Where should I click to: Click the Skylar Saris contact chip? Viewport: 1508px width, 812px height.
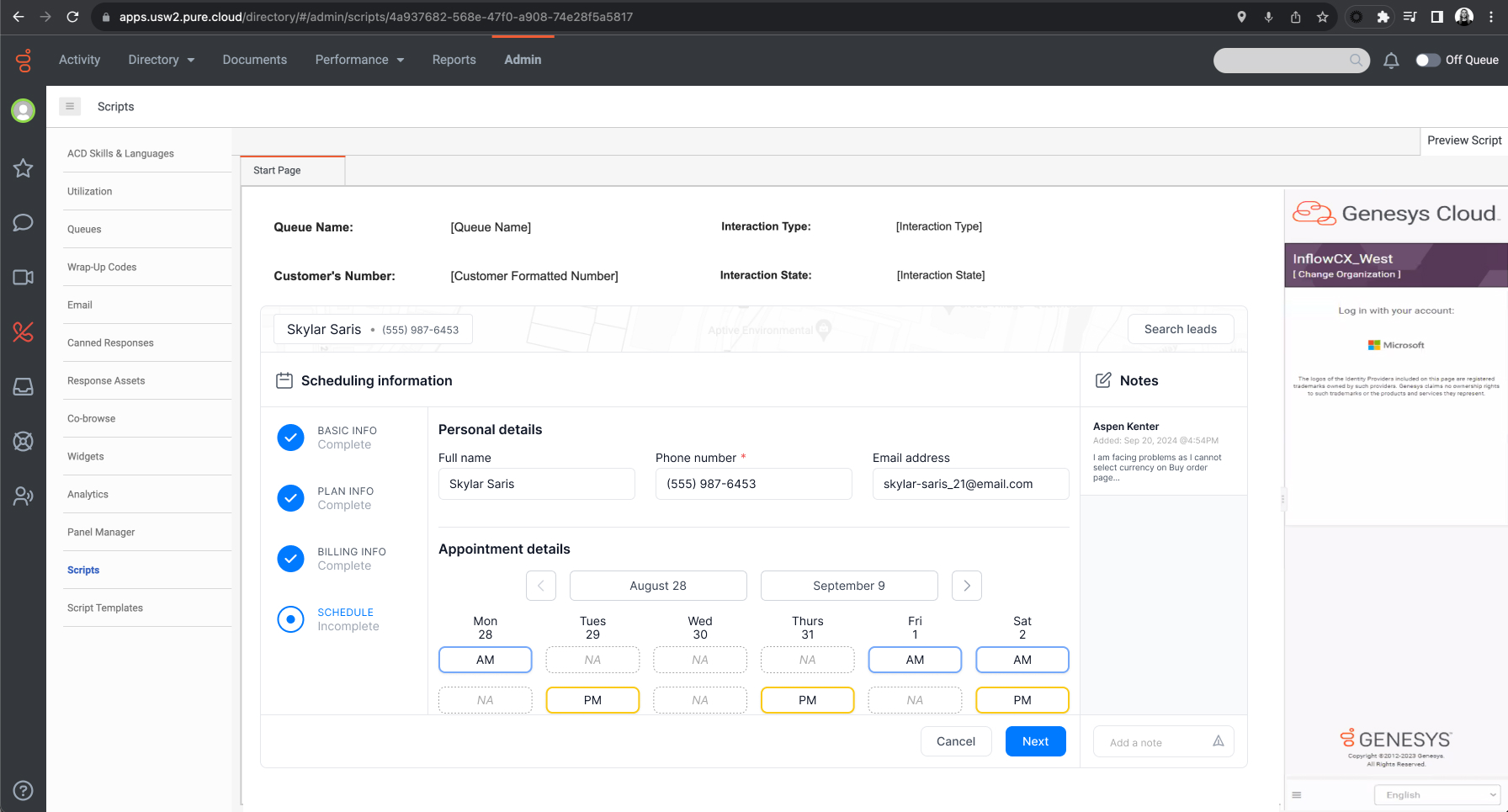373,329
